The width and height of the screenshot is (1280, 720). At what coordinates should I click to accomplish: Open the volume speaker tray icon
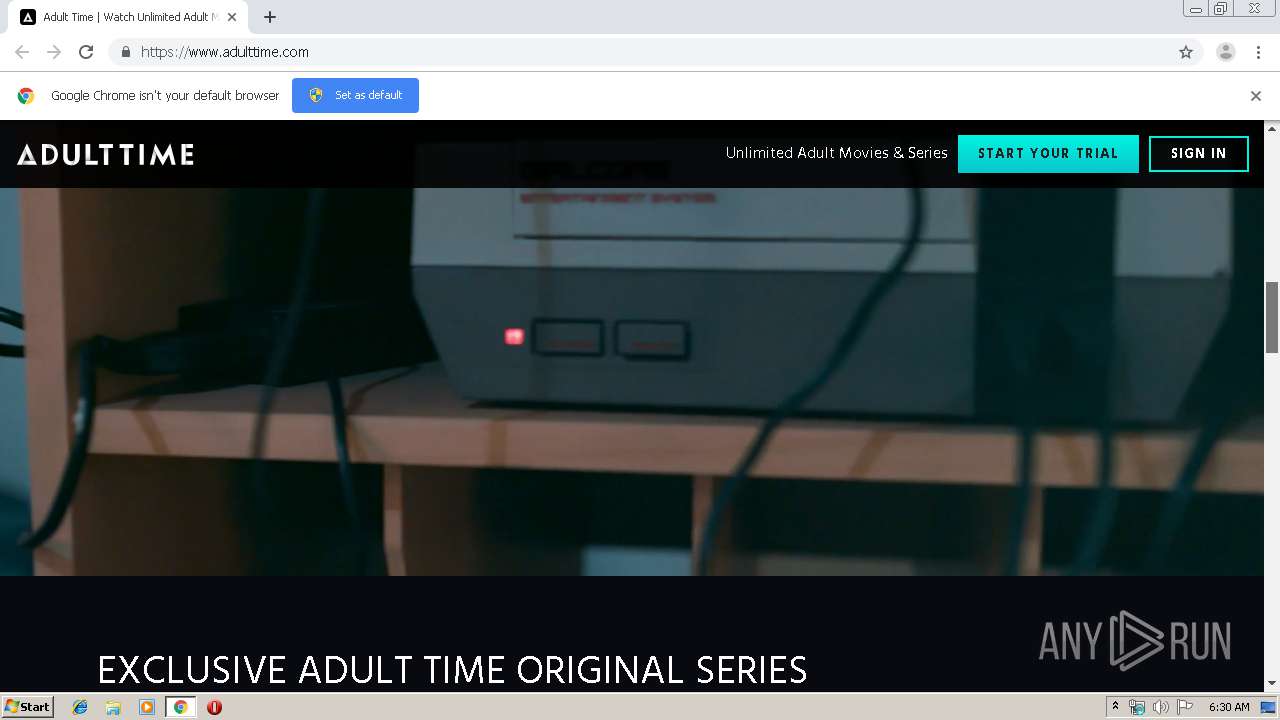tap(1160, 707)
